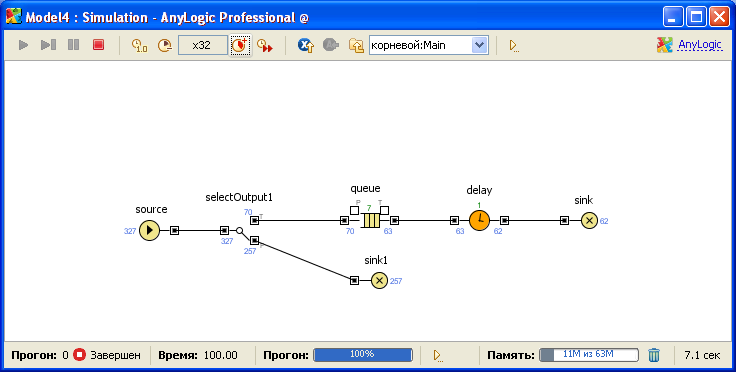Select the sink1 block

click(379, 281)
